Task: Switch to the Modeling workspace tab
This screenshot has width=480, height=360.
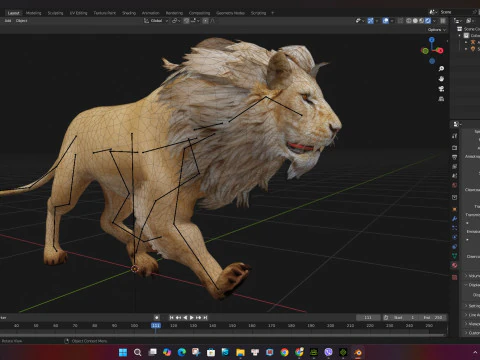Action: pos(33,13)
